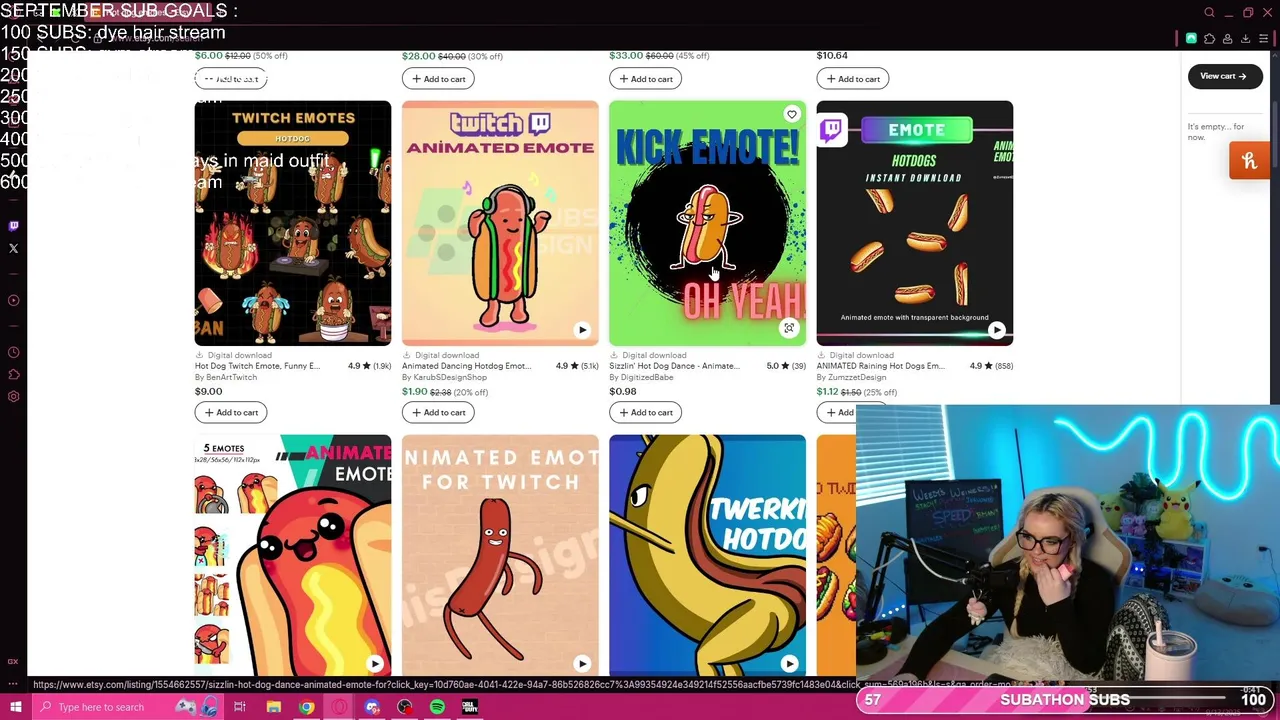This screenshot has width=1280, height=720.
Task: Open the downloads icon in toolbar
Action: (1245, 39)
